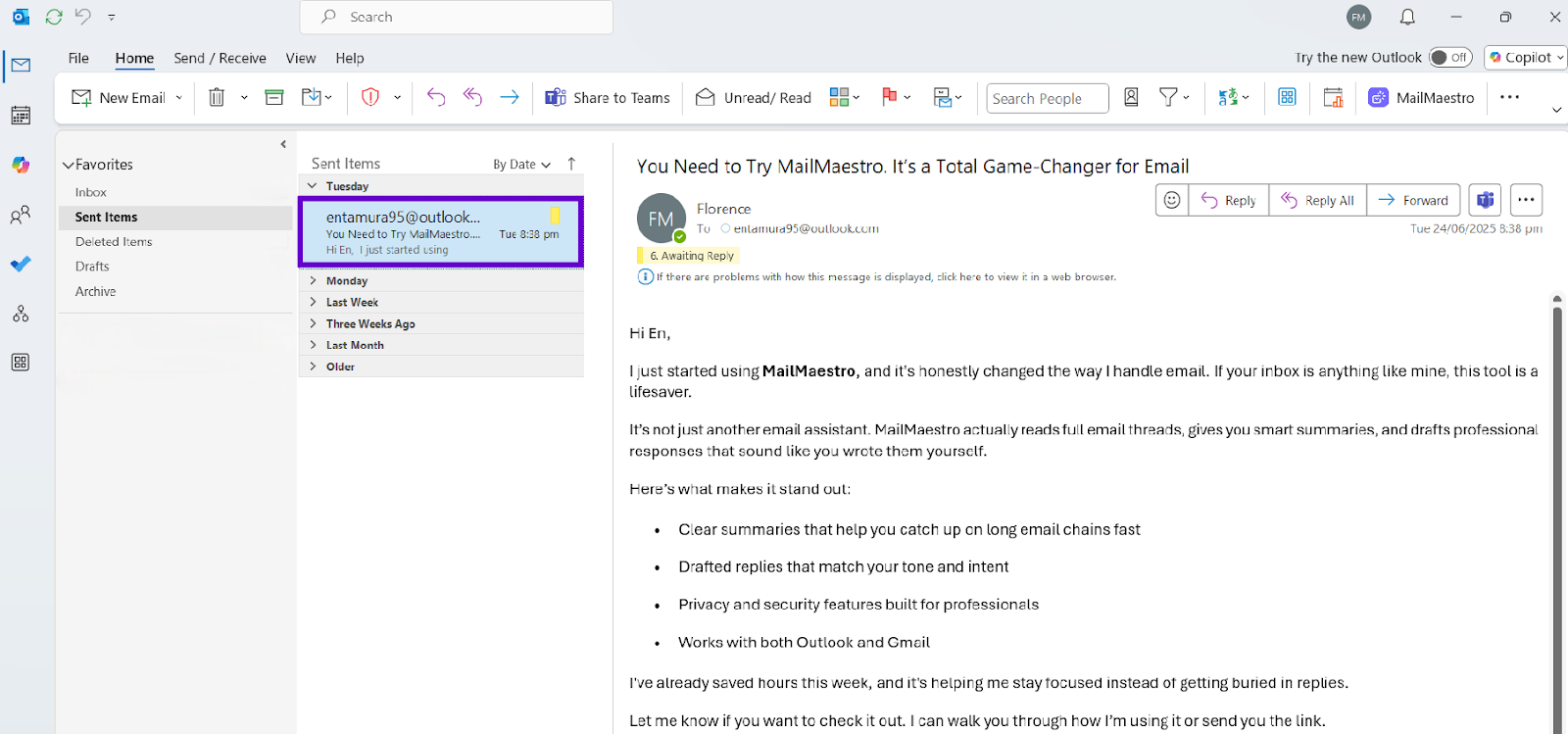1568x734 pixels.
Task: Open More Apps in the sidebar
Action: coord(21,363)
